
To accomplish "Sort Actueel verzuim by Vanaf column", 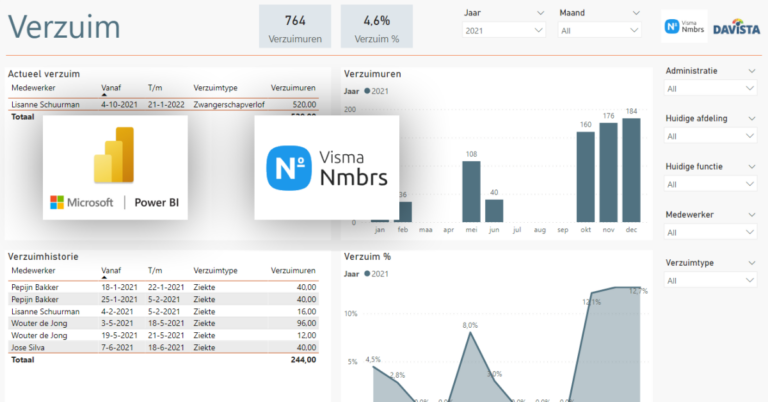I will click(x=111, y=88).
